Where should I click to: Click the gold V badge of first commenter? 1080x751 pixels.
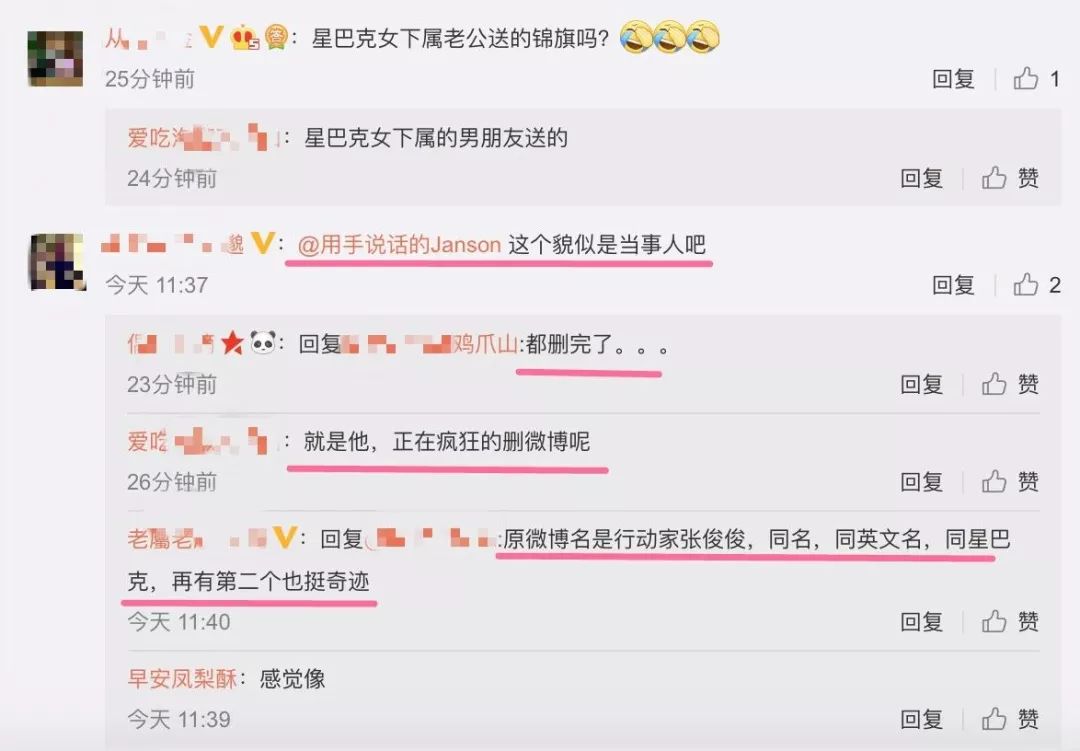211,37
